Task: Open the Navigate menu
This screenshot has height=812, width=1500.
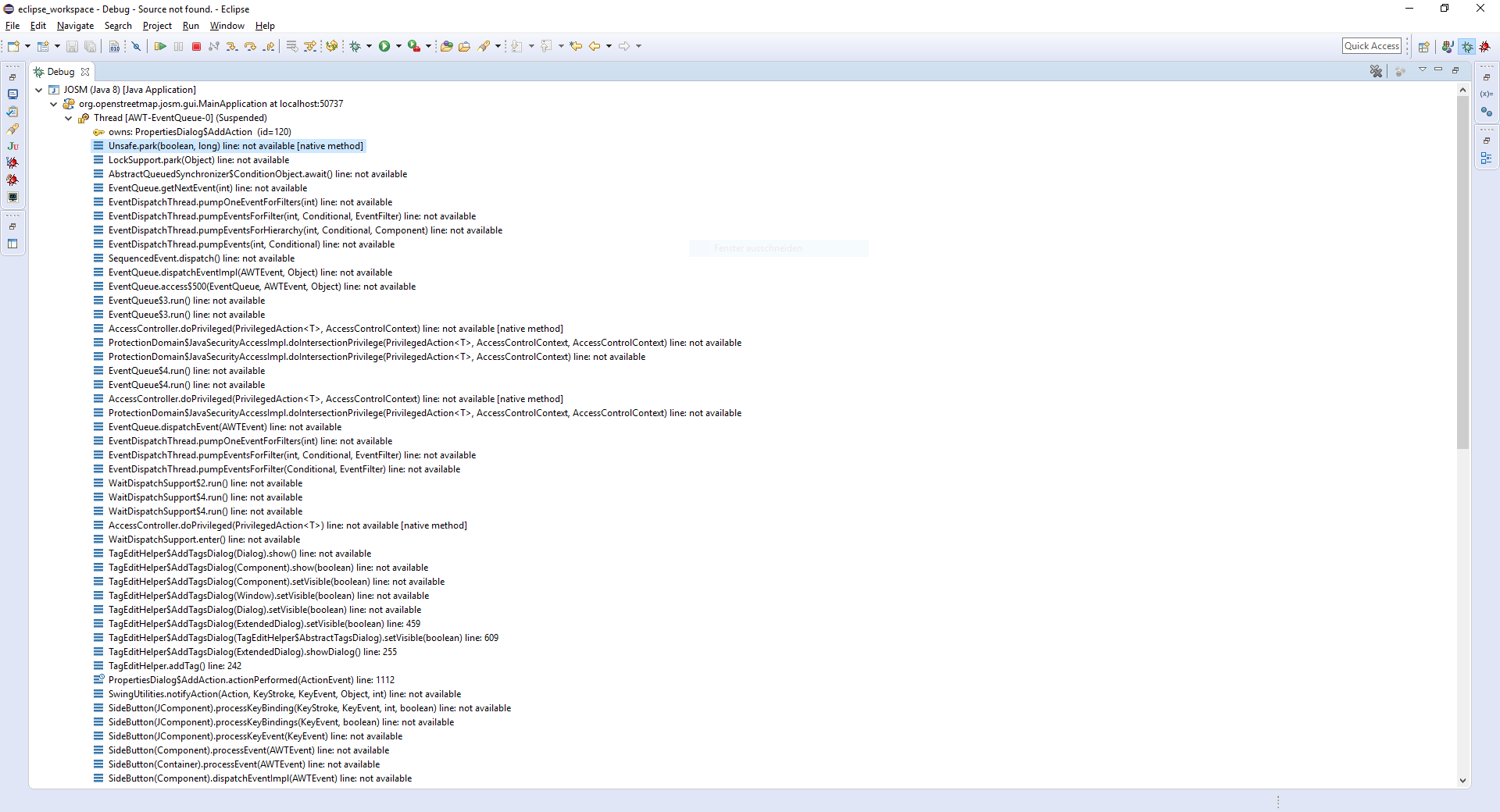Action: [75, 26]
